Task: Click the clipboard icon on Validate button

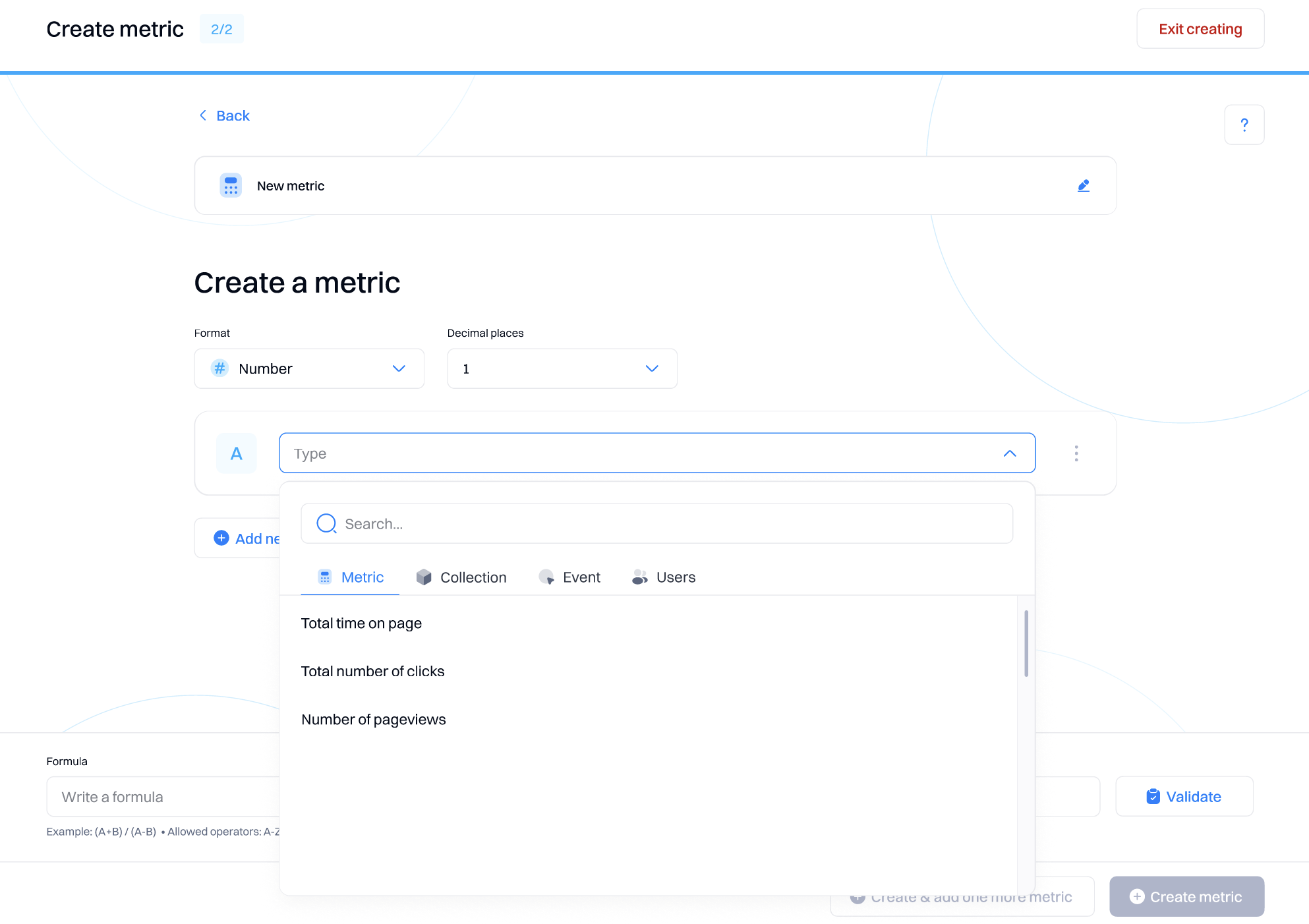Action: pyautogui.click(x=1153, y=797)
